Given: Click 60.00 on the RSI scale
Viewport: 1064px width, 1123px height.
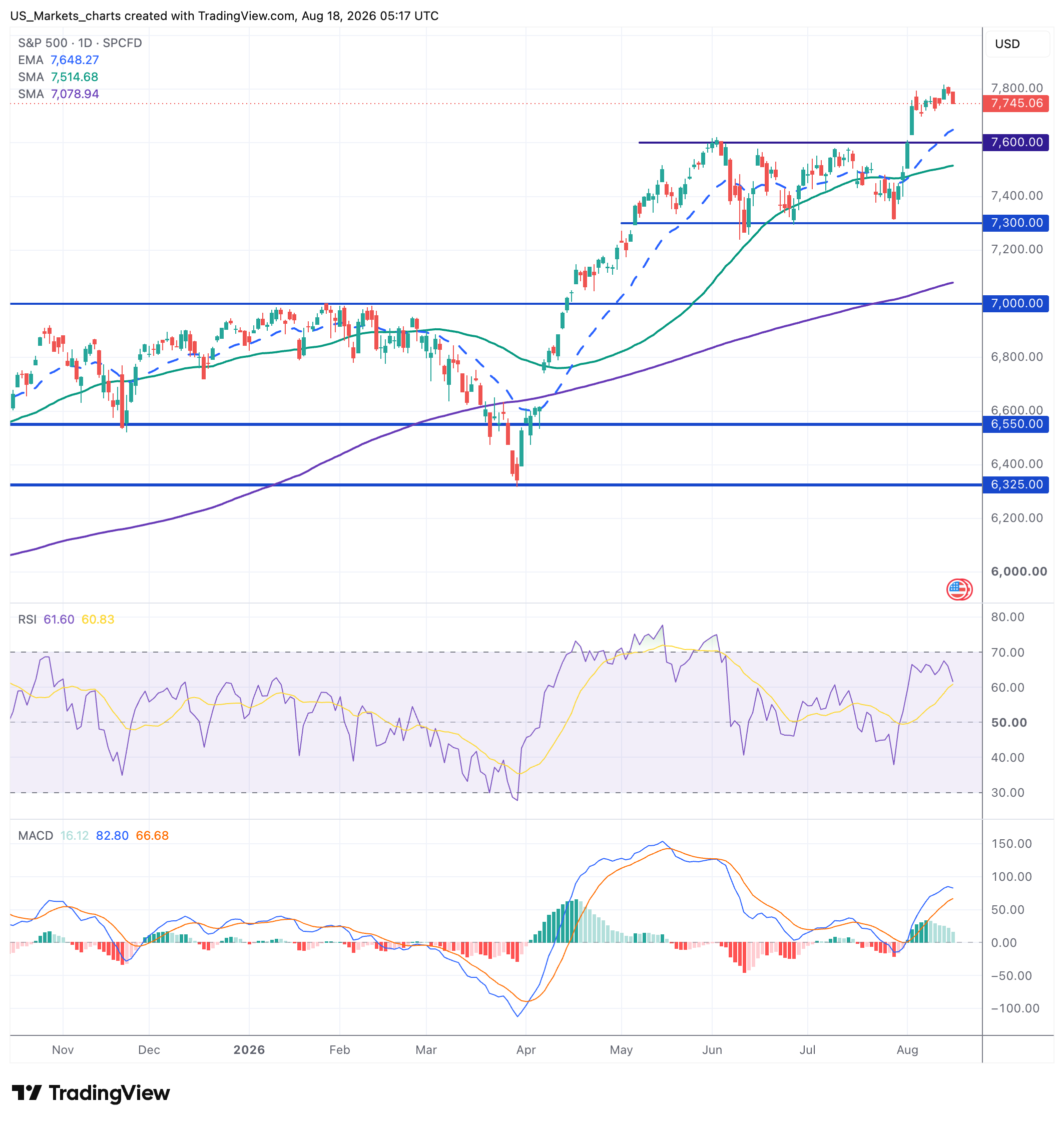Looking at the screenshot, I should coord(1007,688).
